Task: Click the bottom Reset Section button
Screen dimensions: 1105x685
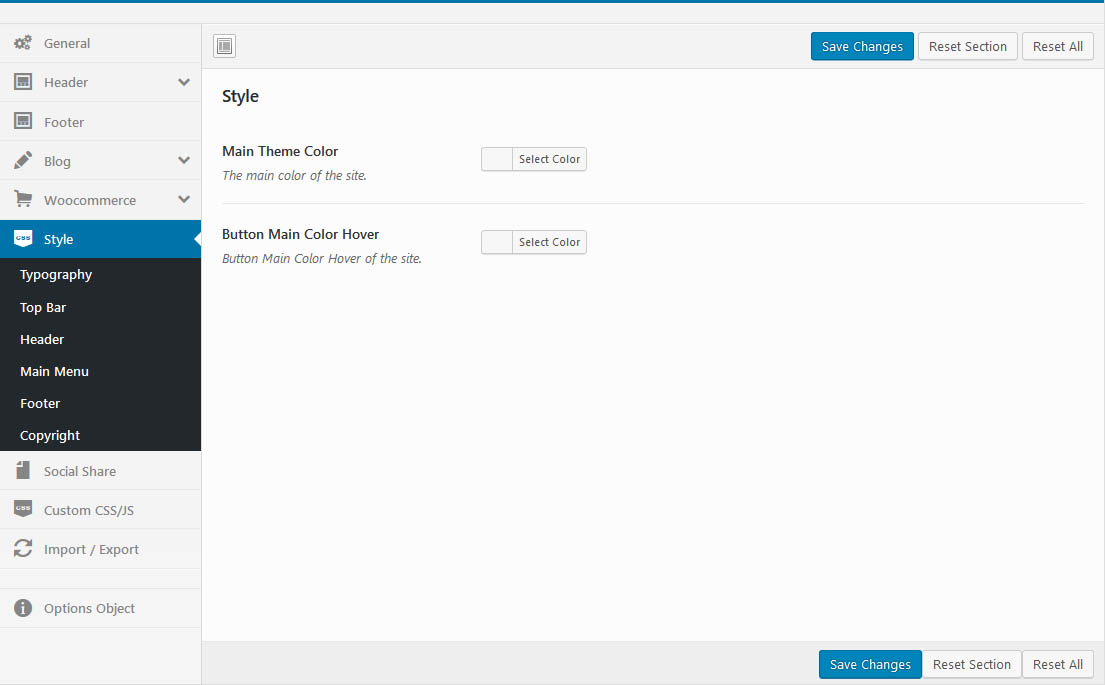Action: 971,664
